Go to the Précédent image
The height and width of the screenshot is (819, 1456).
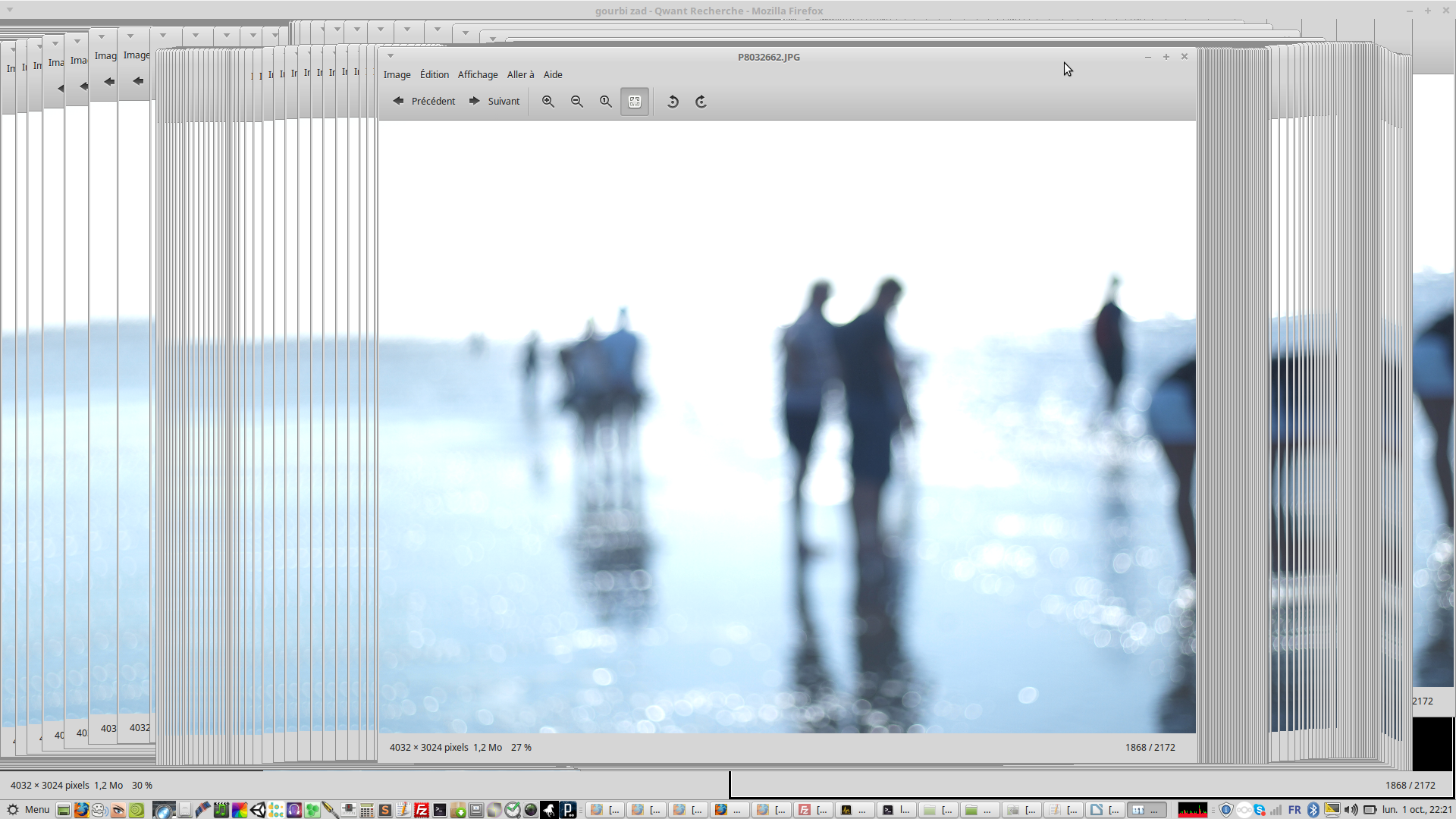tap(424, 101)
